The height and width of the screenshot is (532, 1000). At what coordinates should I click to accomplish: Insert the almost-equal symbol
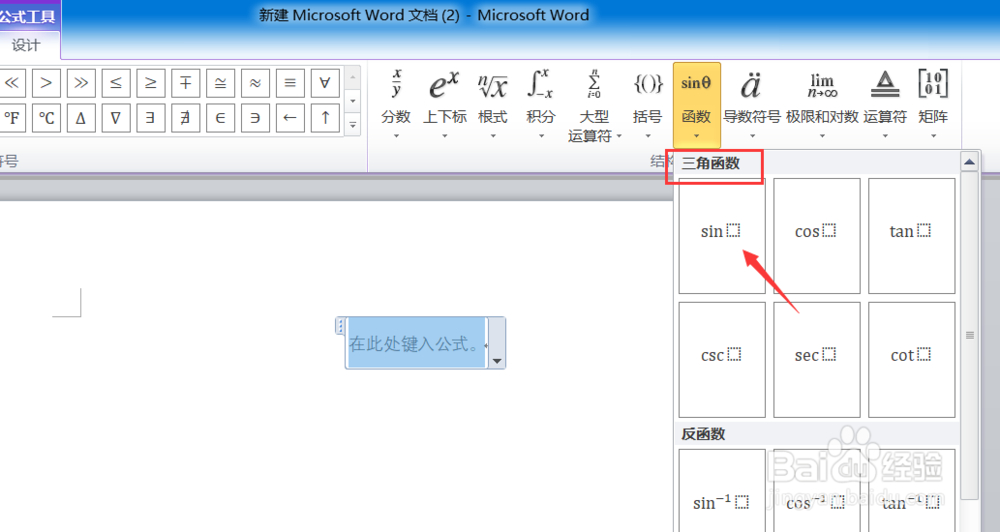point(255,83)
